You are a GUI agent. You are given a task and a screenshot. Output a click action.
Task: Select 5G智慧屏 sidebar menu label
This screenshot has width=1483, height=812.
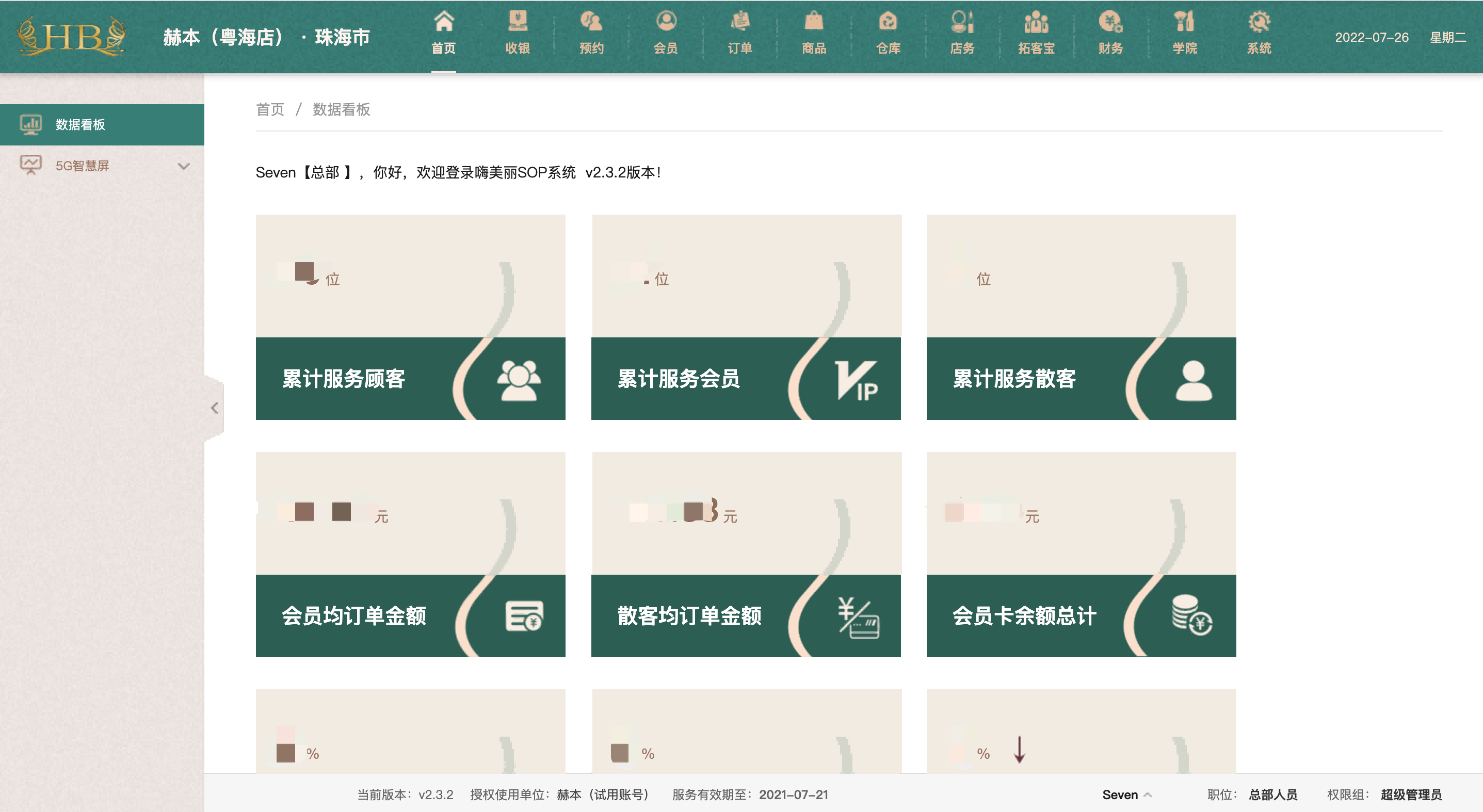(x=83, y=166)
